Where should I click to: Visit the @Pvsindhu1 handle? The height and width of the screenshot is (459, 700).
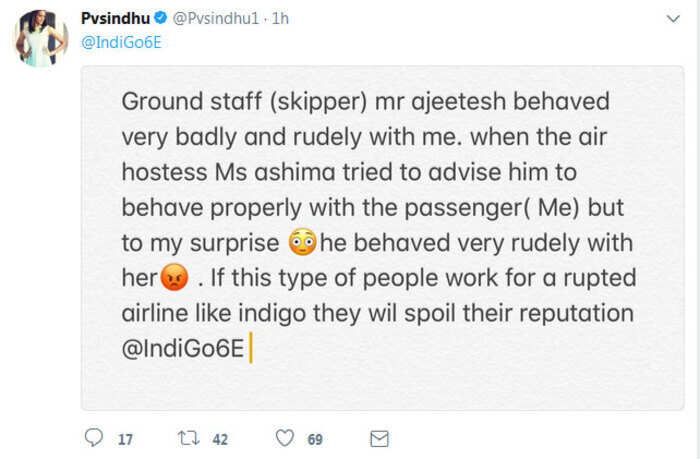[216, 18]
